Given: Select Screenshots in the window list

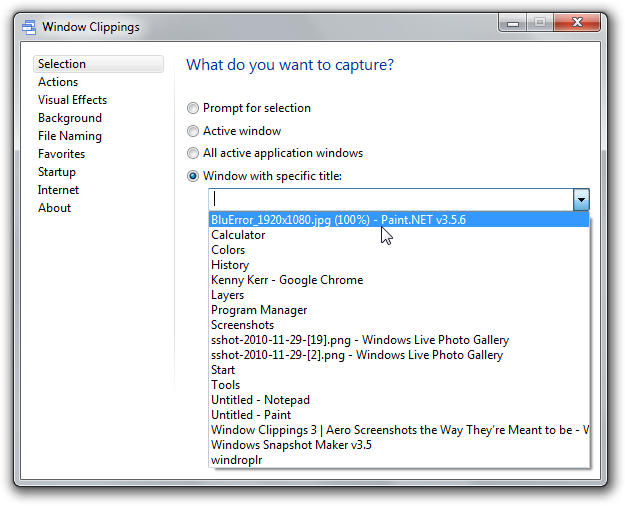Looking at the screenshot, I should (399, 325).
